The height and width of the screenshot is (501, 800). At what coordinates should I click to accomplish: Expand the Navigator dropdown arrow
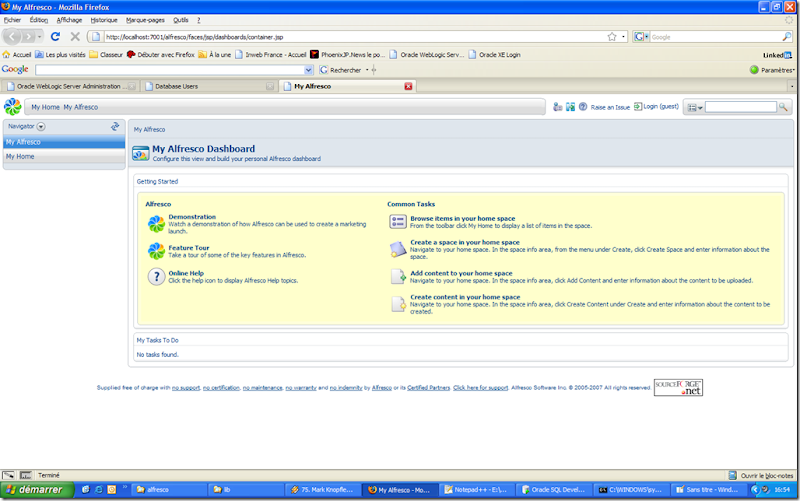tap(41, 126)
